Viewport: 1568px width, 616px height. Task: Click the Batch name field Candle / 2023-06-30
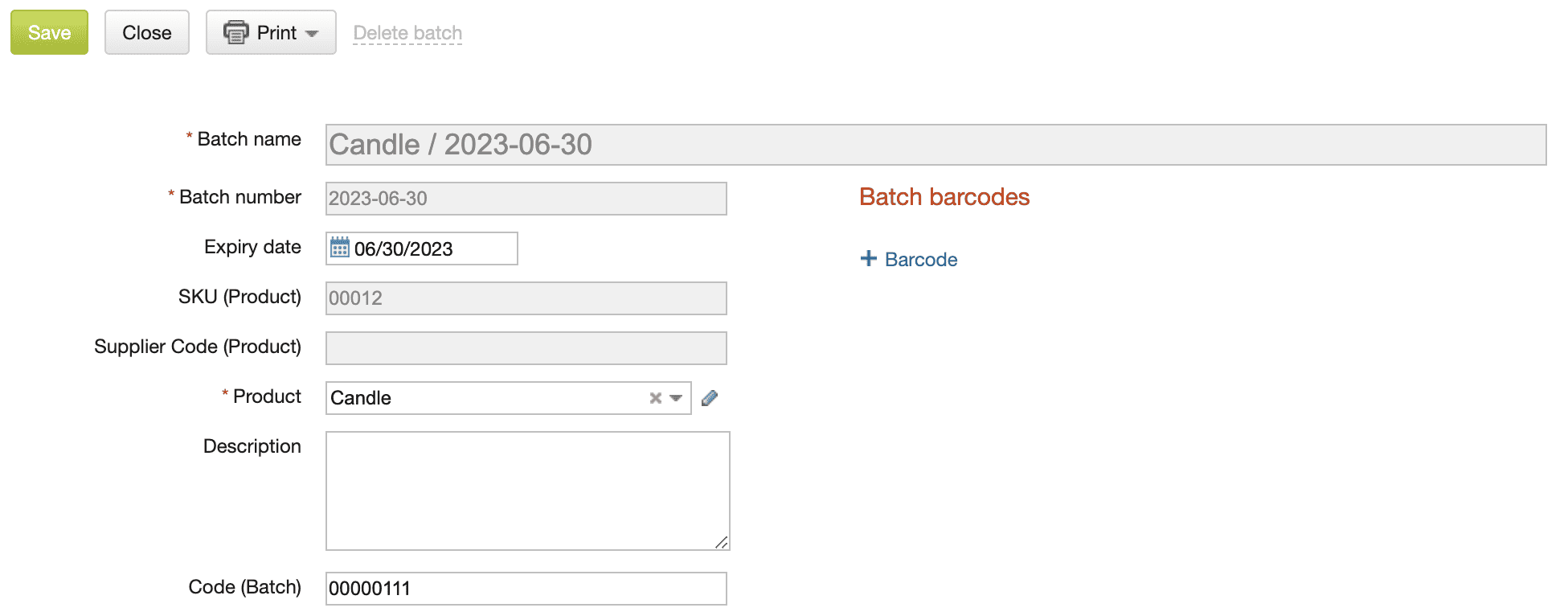pos(723,145)
